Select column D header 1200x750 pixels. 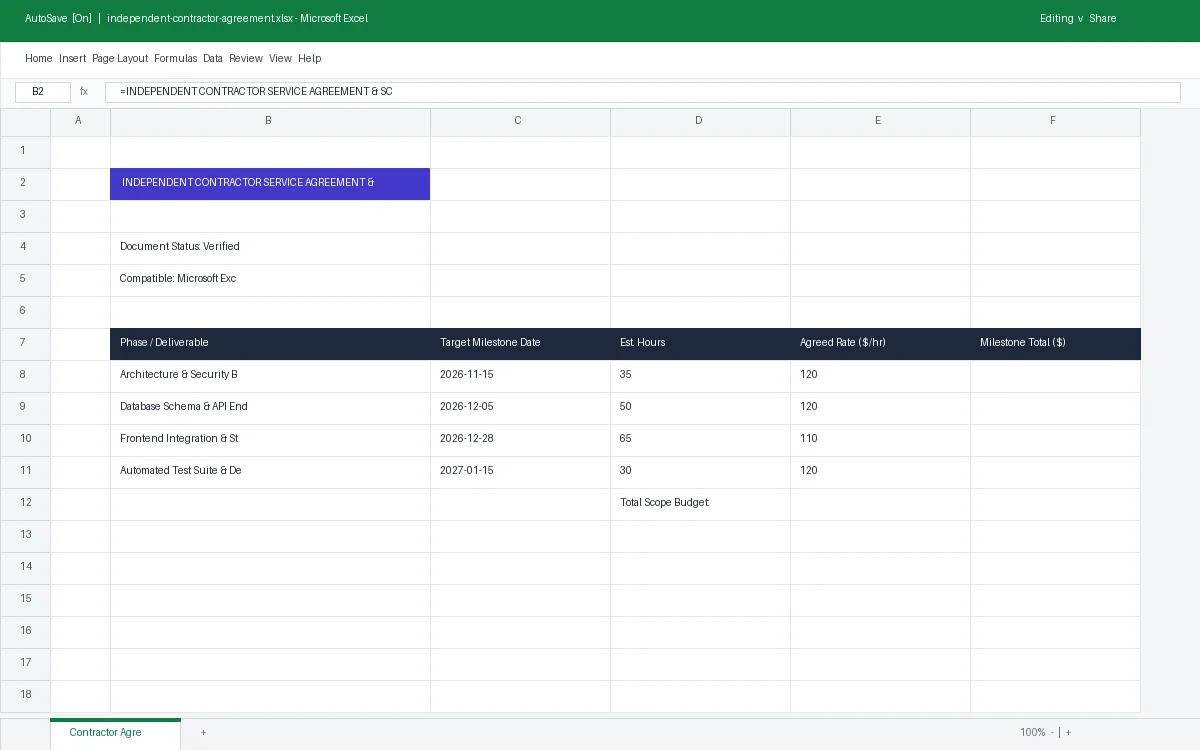click(x=700, y=121)
